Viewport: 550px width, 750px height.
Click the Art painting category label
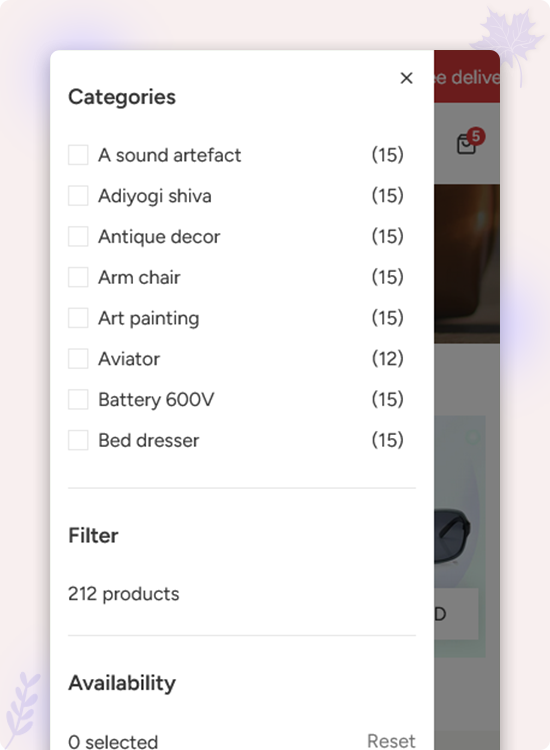pos(148,319)
